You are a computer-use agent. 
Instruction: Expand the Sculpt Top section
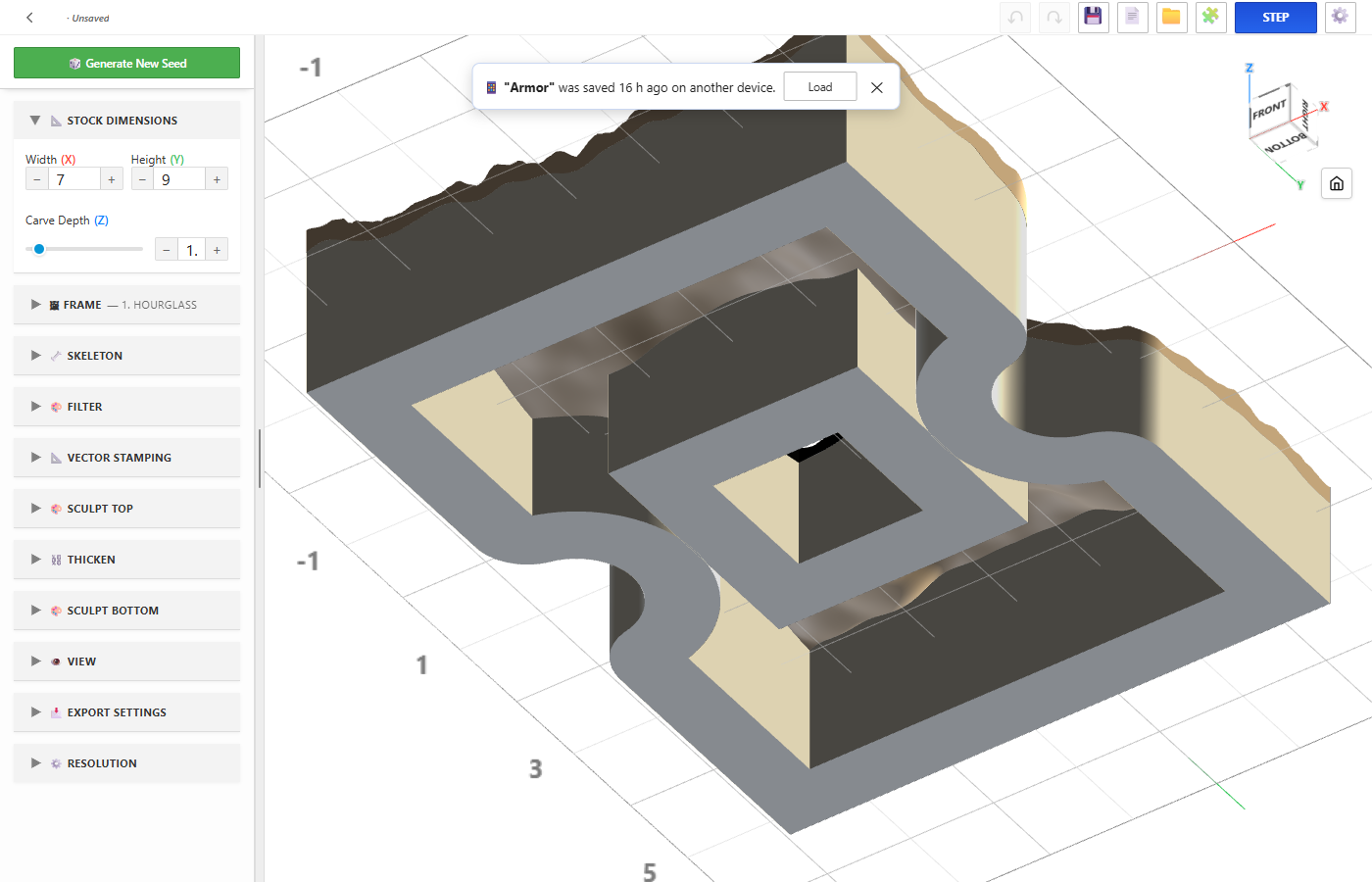(126, 509)
